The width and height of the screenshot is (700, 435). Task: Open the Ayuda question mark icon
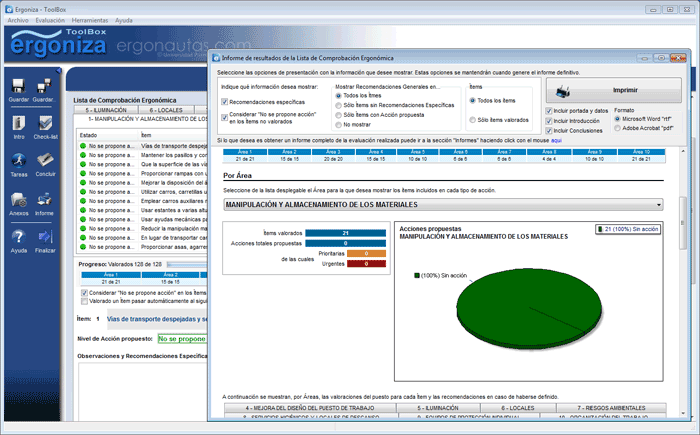click(19, 237)
